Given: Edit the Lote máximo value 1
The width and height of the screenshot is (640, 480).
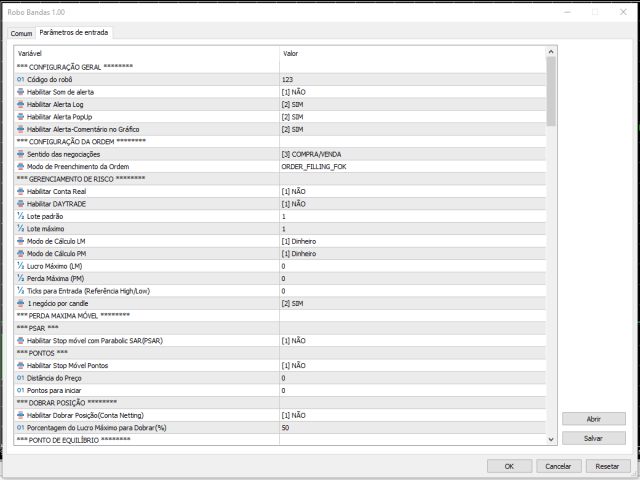Looking at the screenshot, I should [413, 229].
